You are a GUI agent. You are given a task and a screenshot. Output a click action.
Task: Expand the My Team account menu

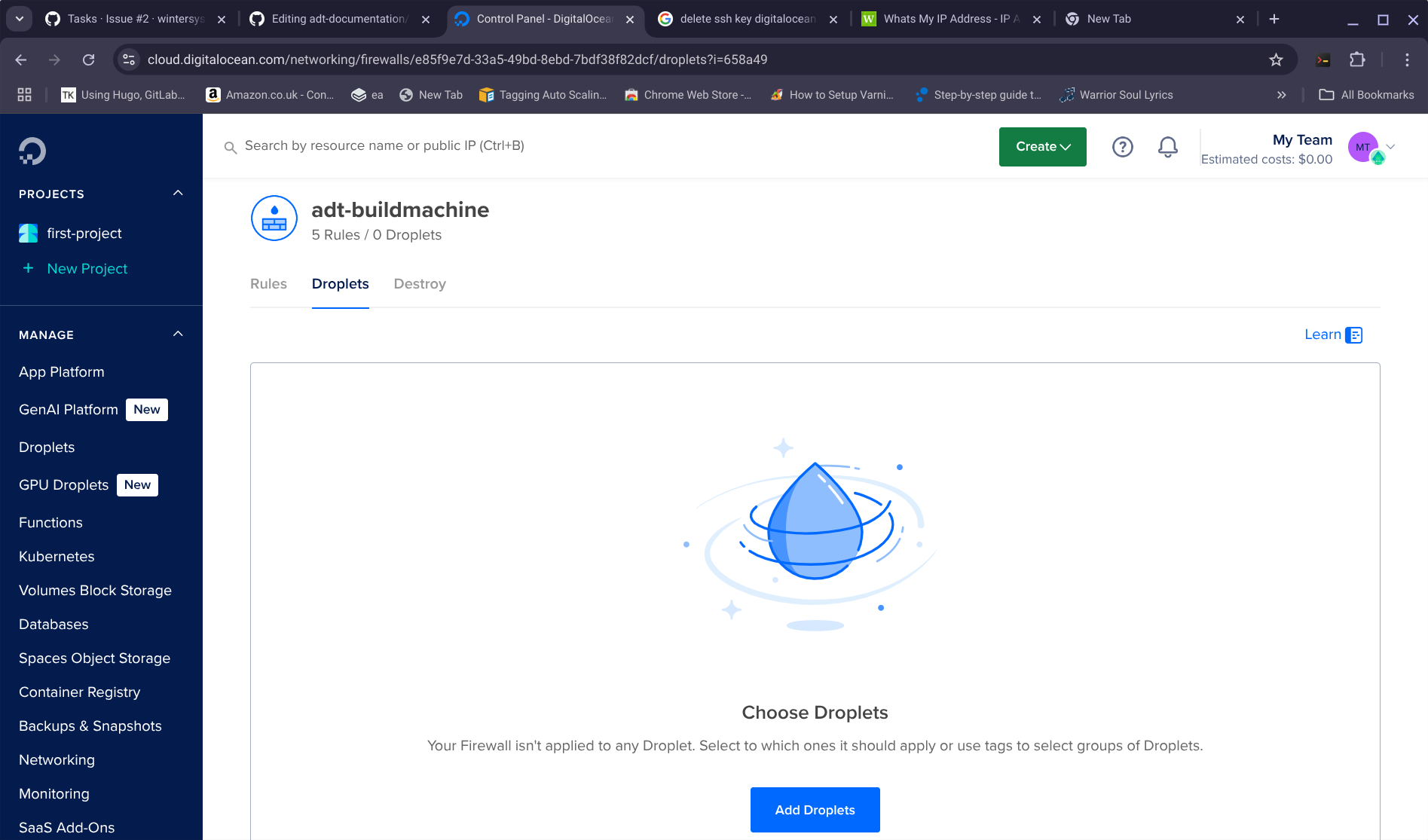pos(1390,147)
